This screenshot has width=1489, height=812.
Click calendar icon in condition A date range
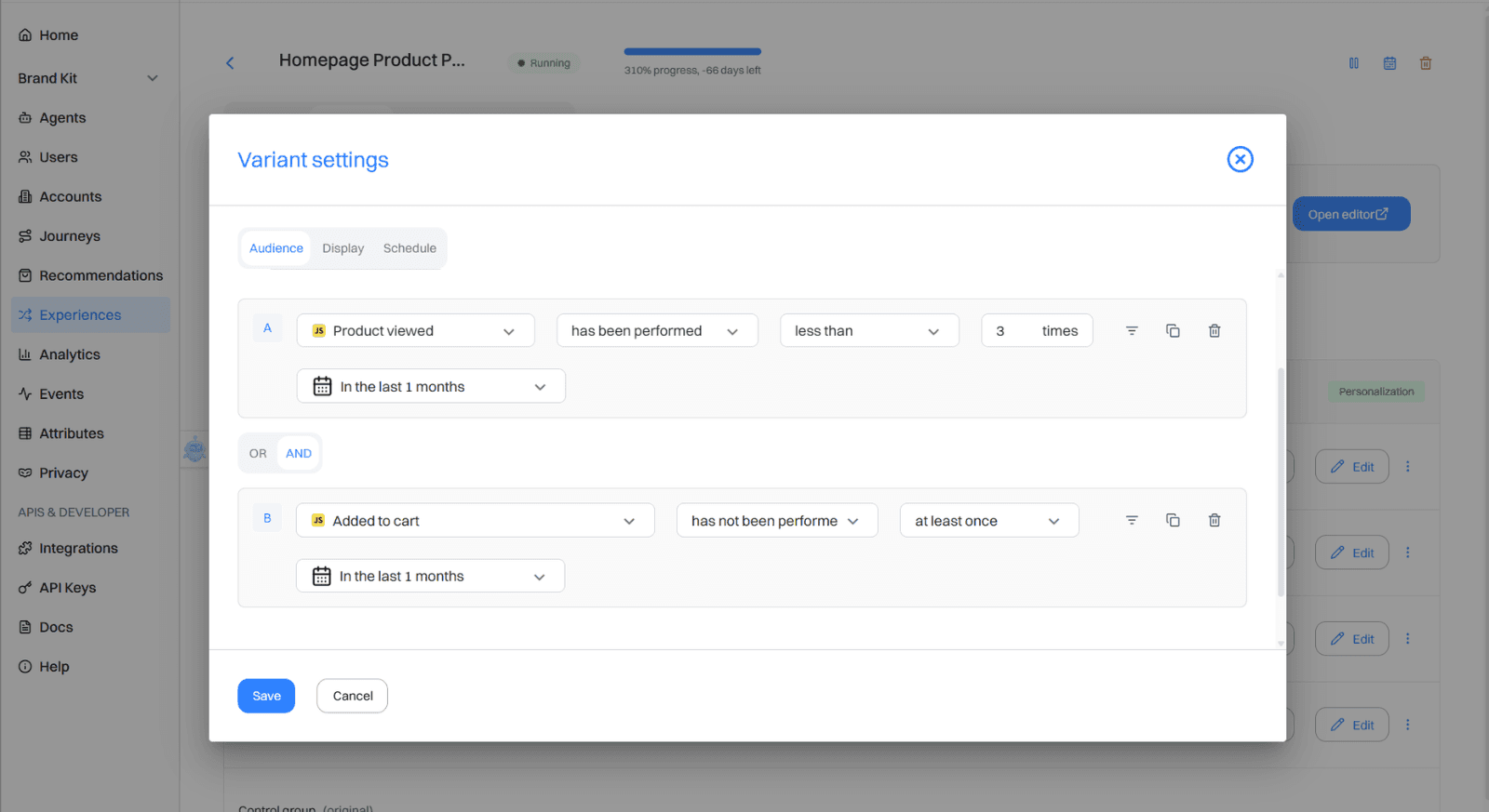pyautogui.click(x=322, y=387)
